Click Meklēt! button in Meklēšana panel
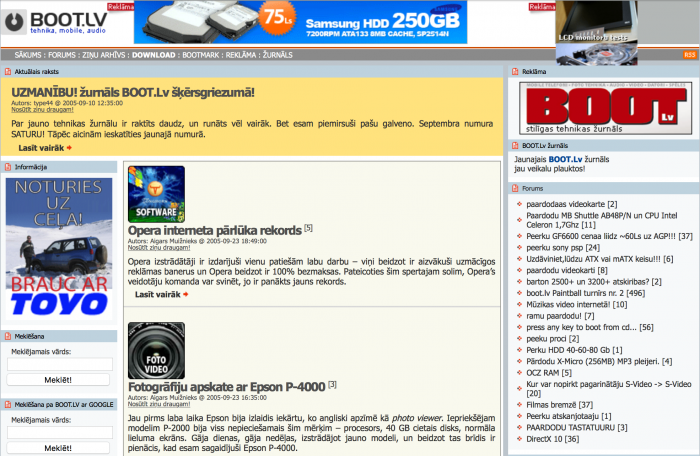700x456 pixels. tap(58, 380)
